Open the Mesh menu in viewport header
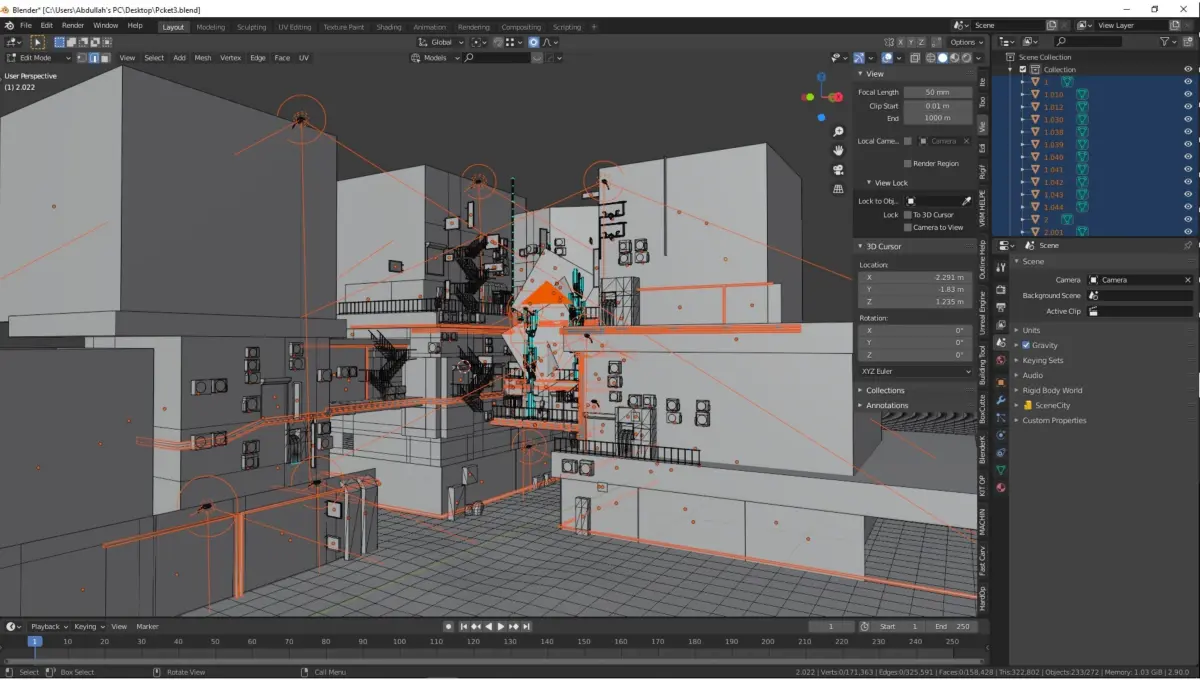 (x=203, y=58)
